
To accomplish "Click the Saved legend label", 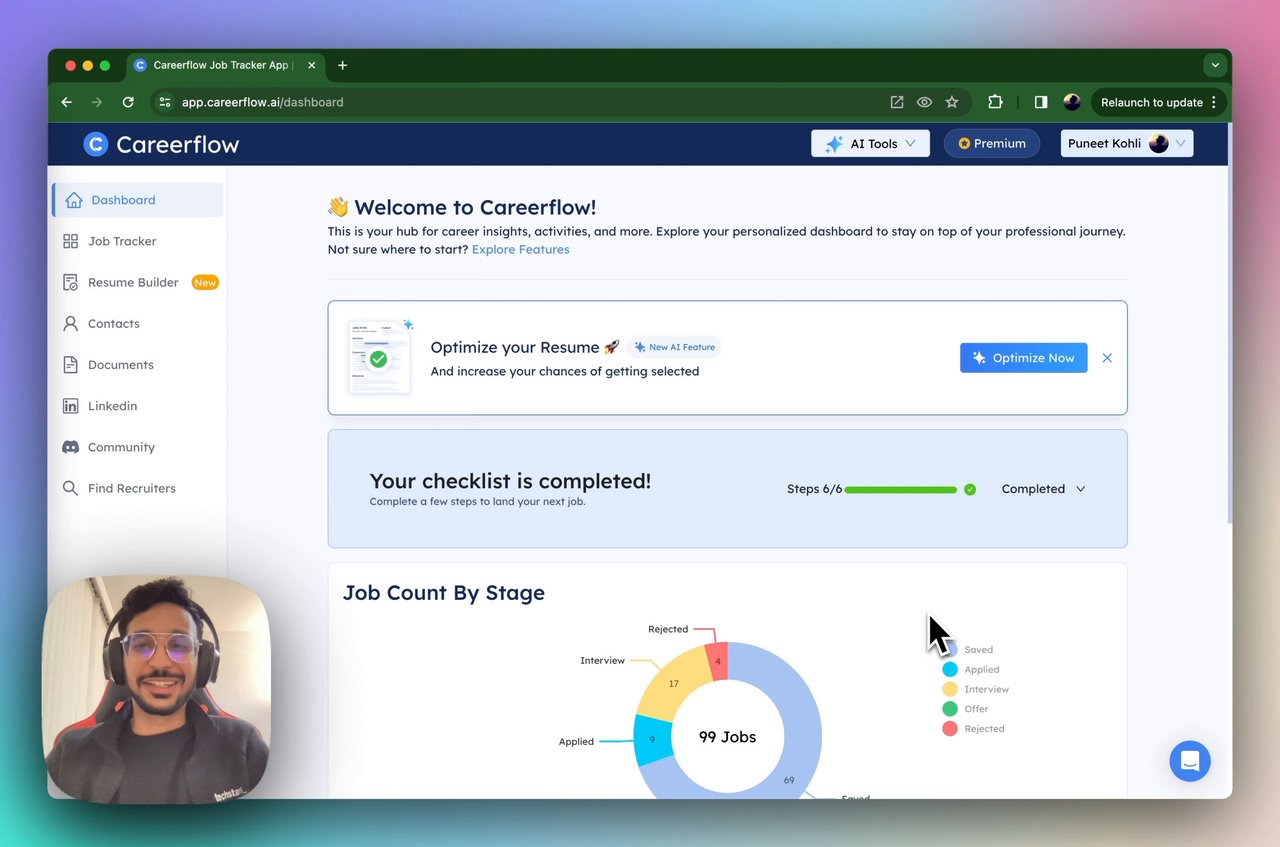I will pos(979,650).
